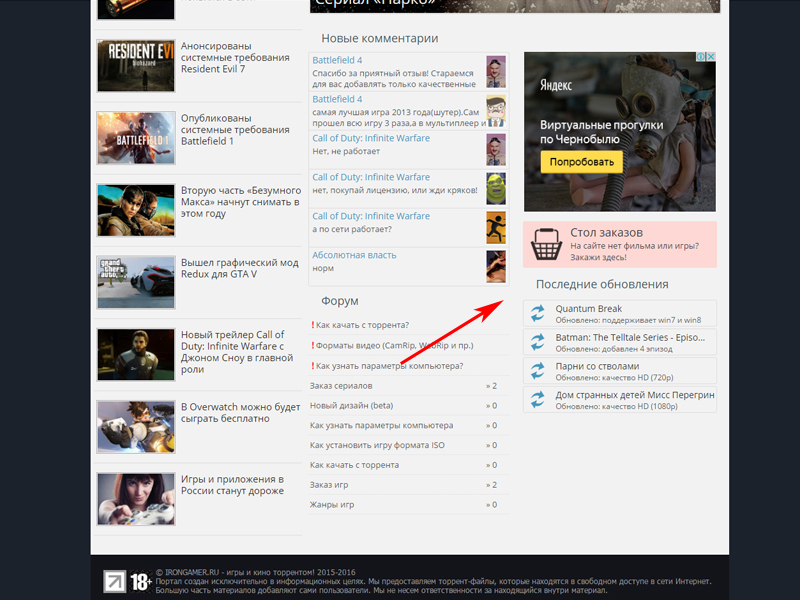Click the refresh icon next to Дом странных детей

point(537,399)
